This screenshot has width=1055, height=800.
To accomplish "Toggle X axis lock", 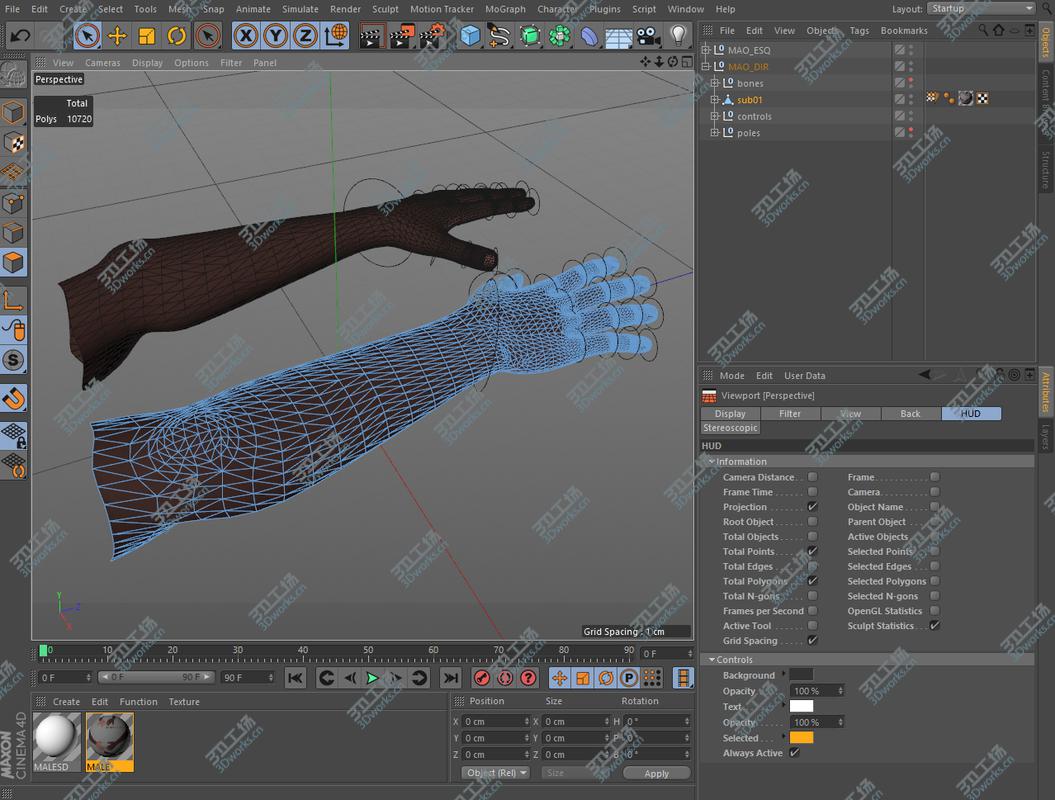I will click(x=246, y=36).
